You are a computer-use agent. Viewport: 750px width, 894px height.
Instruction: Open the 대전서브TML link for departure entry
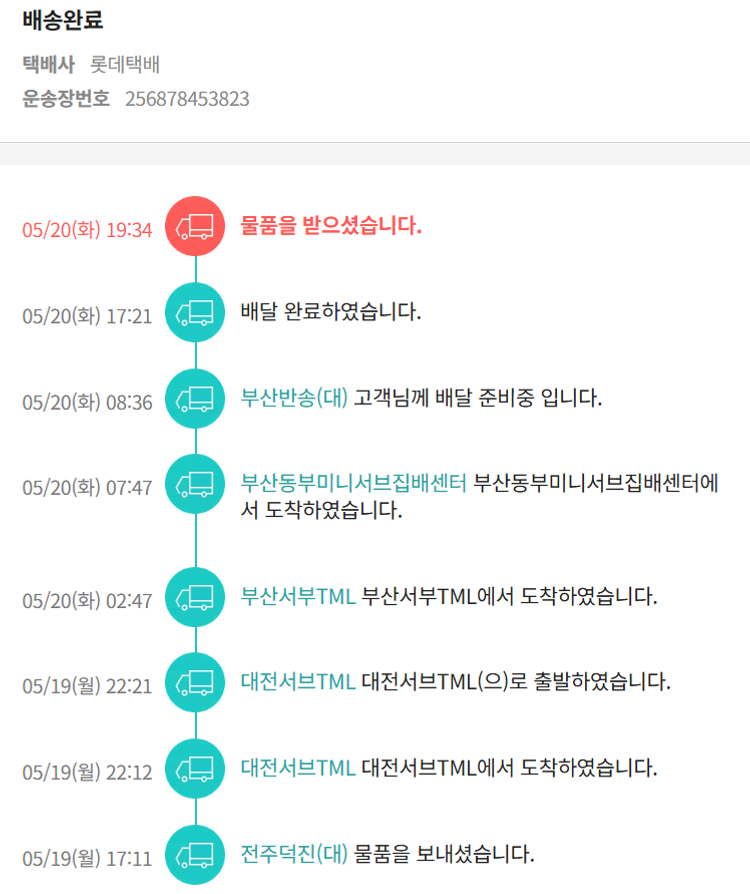pyautogui.click(x=298, y=682)
